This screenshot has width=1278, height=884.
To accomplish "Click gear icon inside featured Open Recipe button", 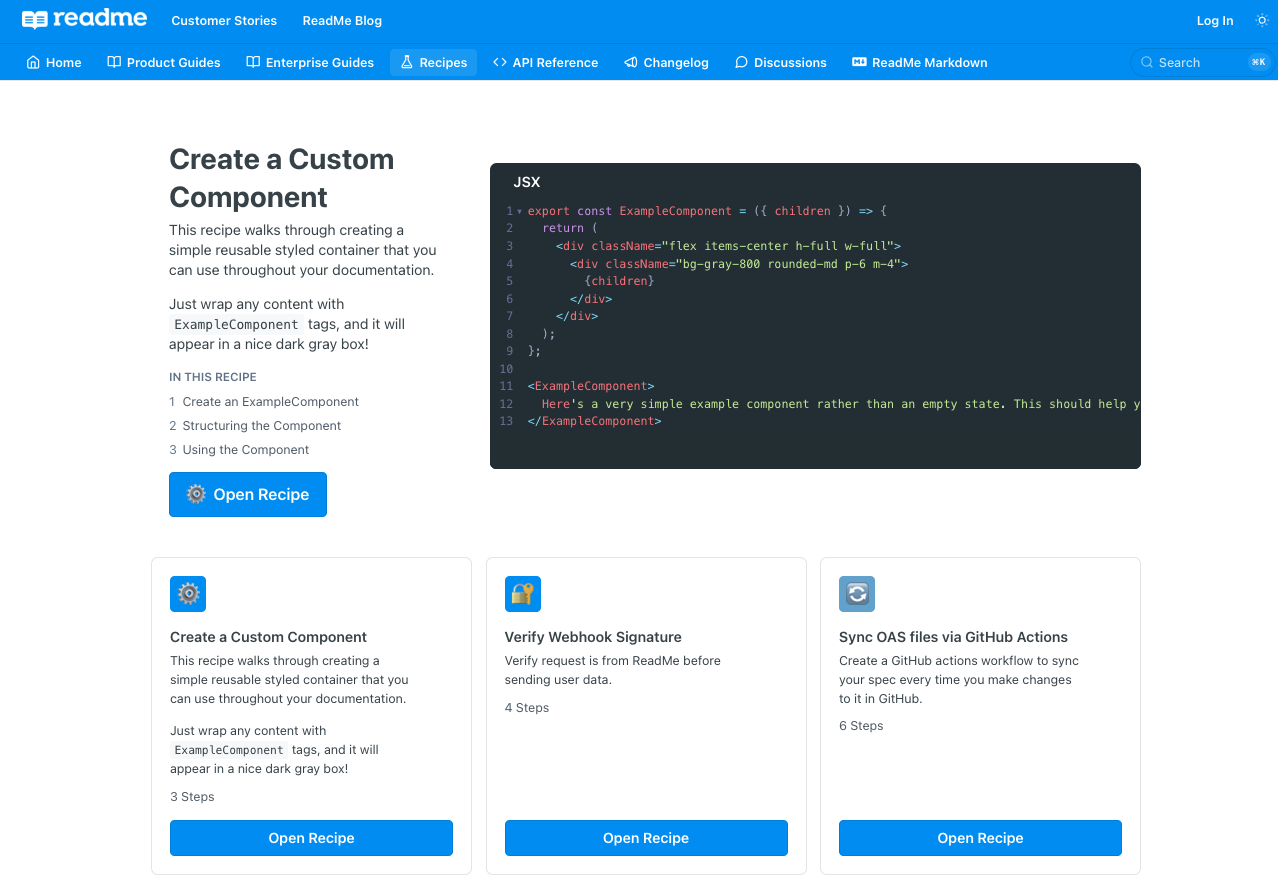I will coord(196,494).
